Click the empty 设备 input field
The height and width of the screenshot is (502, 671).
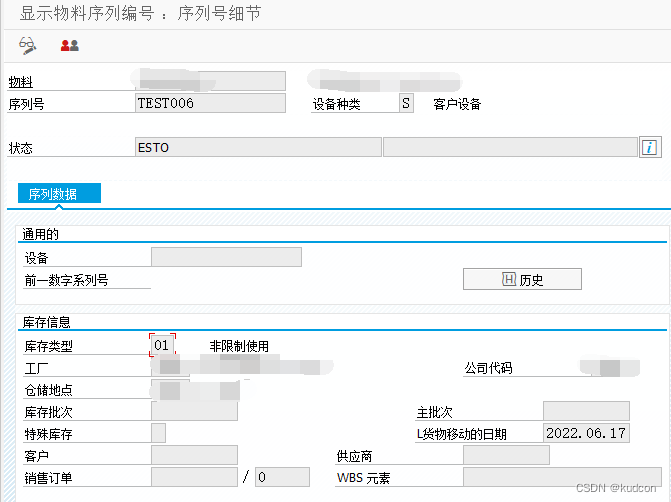[x=226, y=257]
